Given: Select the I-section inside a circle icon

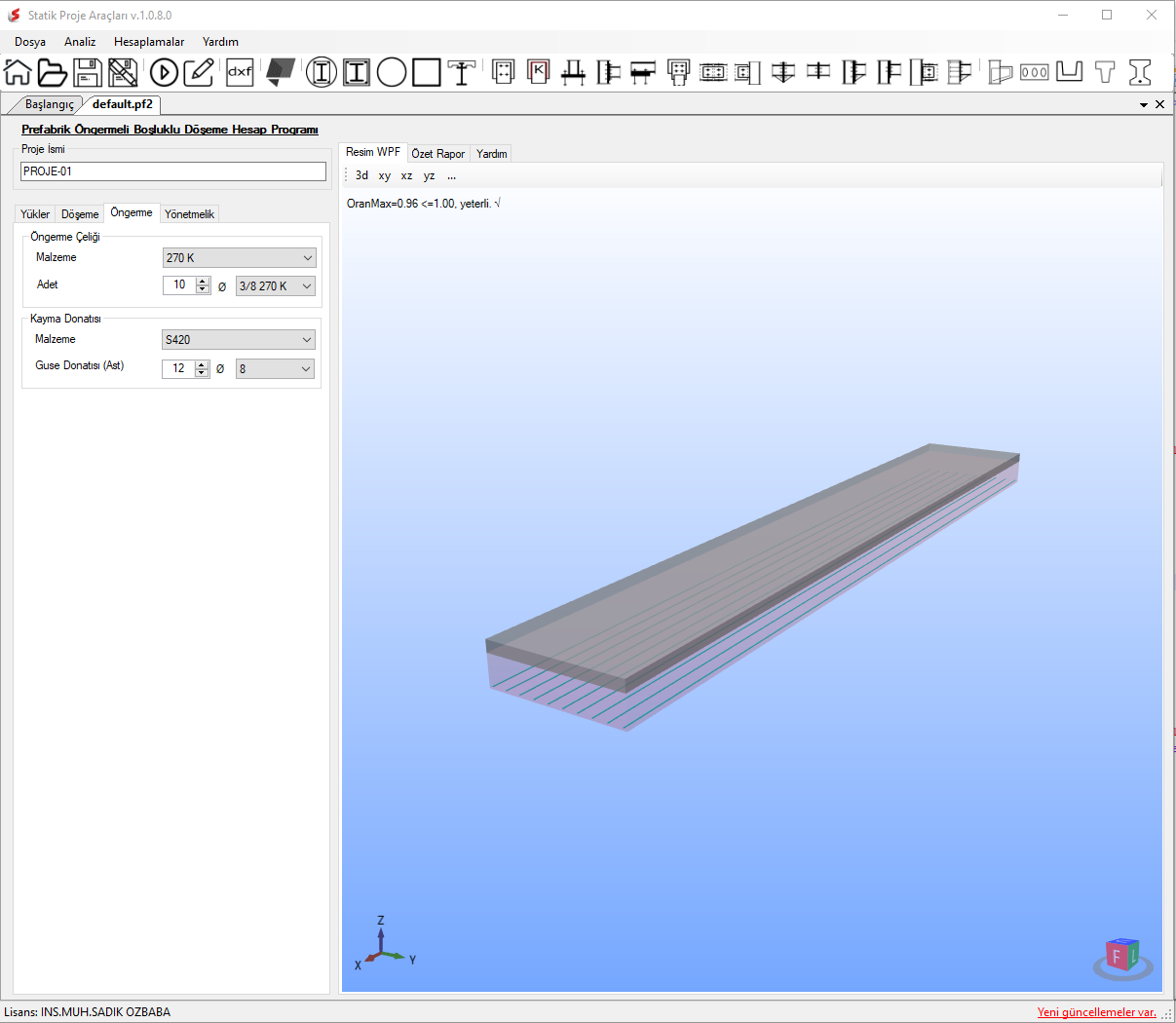Looking at the screenshot, I should click(x=322, y=72).
